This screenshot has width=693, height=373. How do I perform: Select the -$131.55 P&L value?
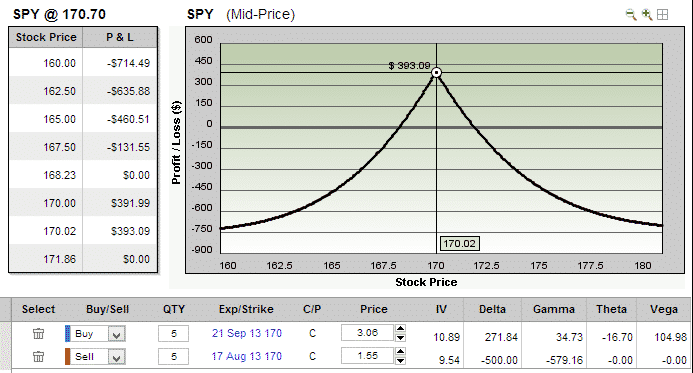(128, 147)
